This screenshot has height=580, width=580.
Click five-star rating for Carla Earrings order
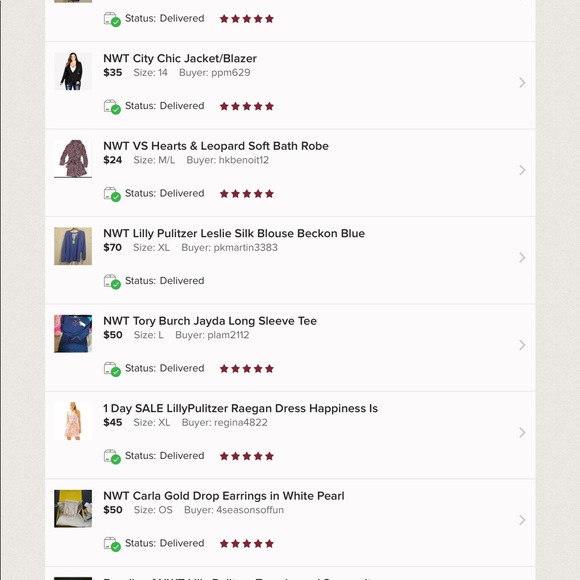[x=247, y=544]
